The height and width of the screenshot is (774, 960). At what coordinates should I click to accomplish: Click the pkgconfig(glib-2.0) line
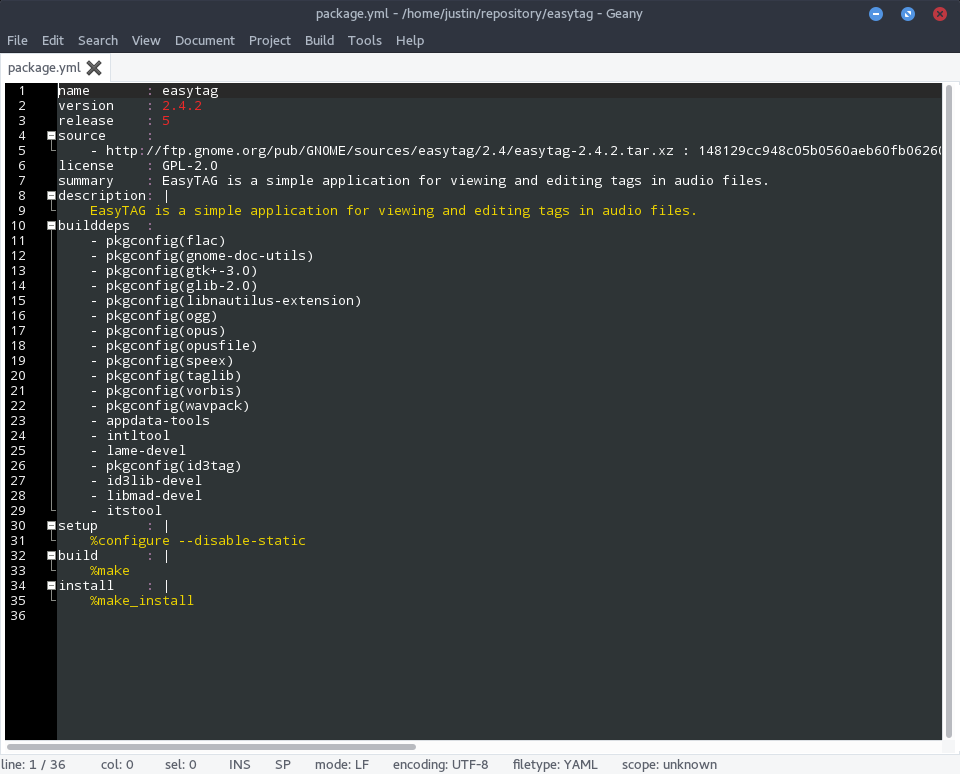(181, 286)
